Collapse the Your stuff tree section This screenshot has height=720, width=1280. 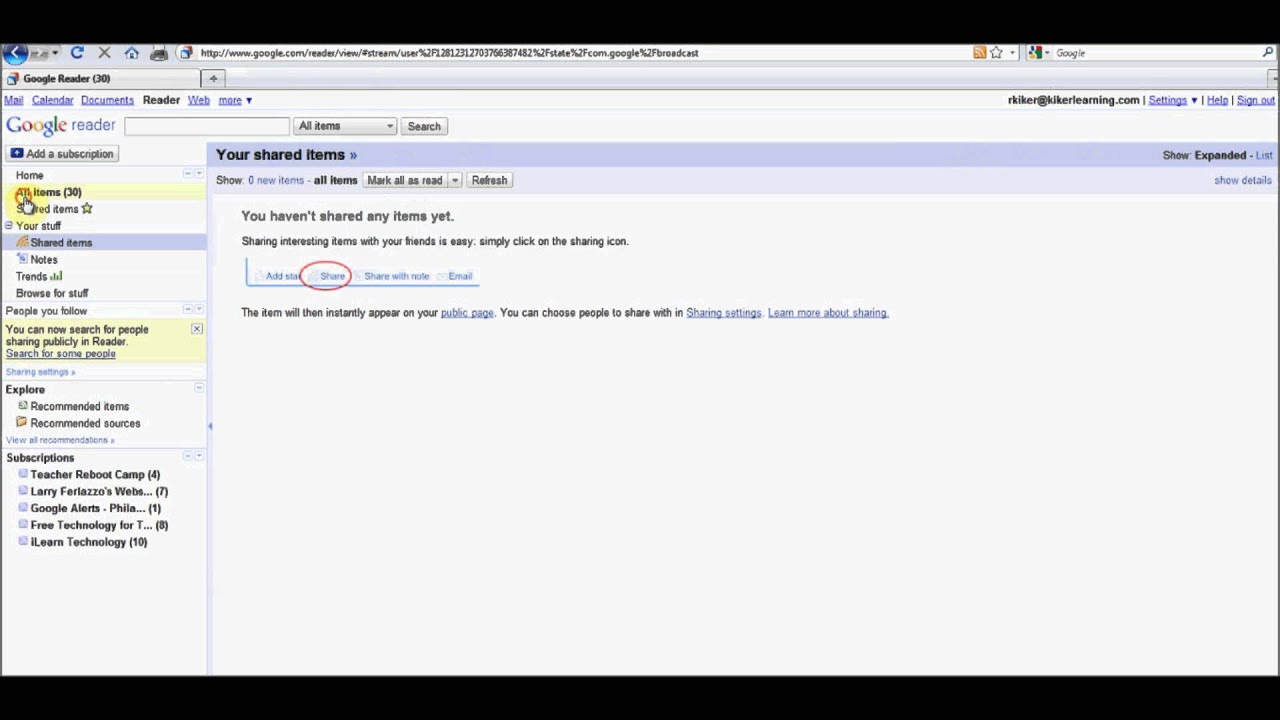pyautogui.click(x=9, y=226)
